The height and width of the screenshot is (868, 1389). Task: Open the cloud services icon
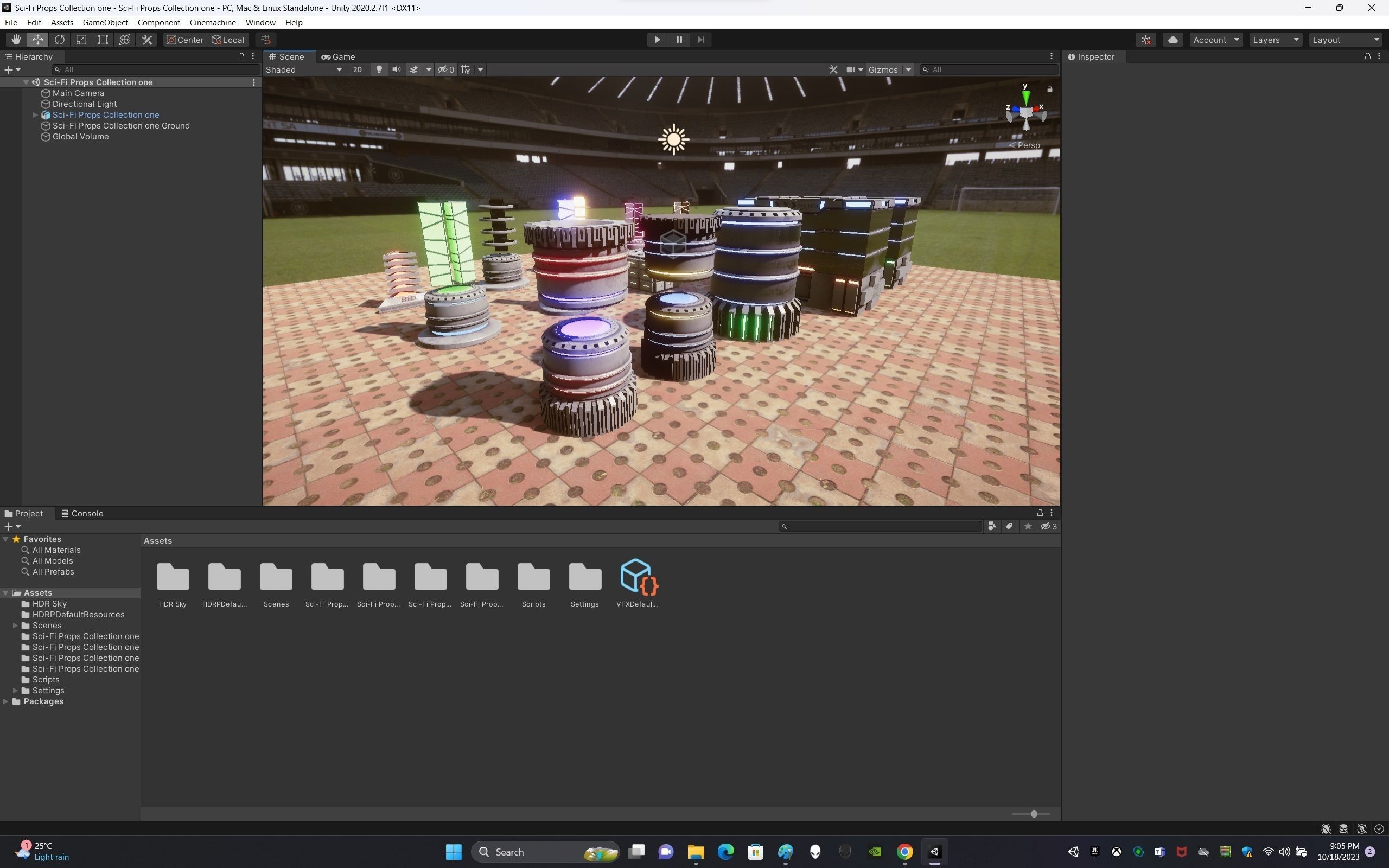[1173, 40]
